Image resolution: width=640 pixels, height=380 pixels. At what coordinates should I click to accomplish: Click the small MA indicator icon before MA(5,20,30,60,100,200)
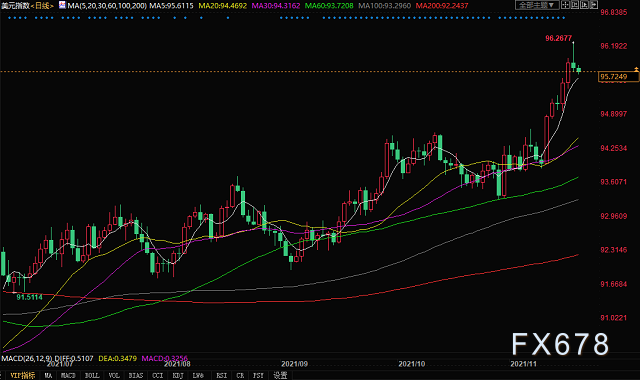(x=62, y=5)
